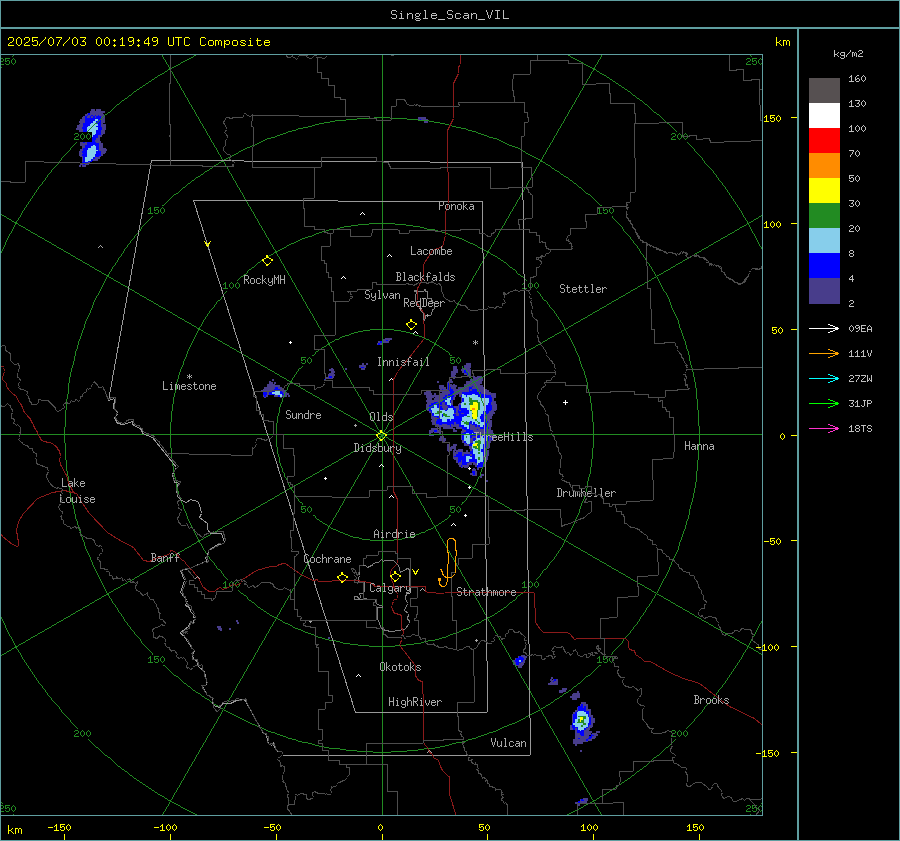
Task: Click the orange 111V arrow in the legend
Action: pos(824,354)
